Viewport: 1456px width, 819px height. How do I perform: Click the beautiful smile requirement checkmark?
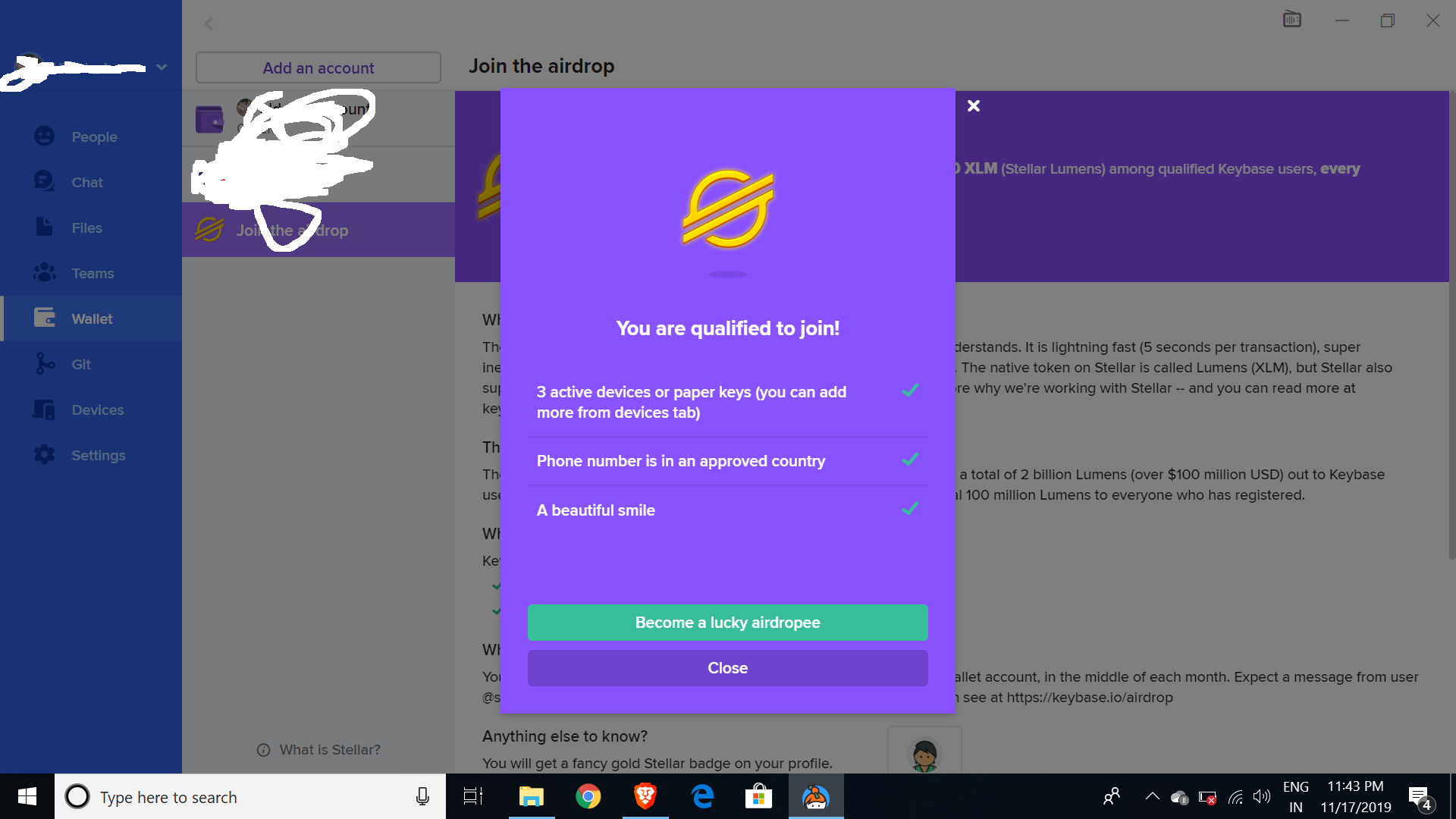910,509
